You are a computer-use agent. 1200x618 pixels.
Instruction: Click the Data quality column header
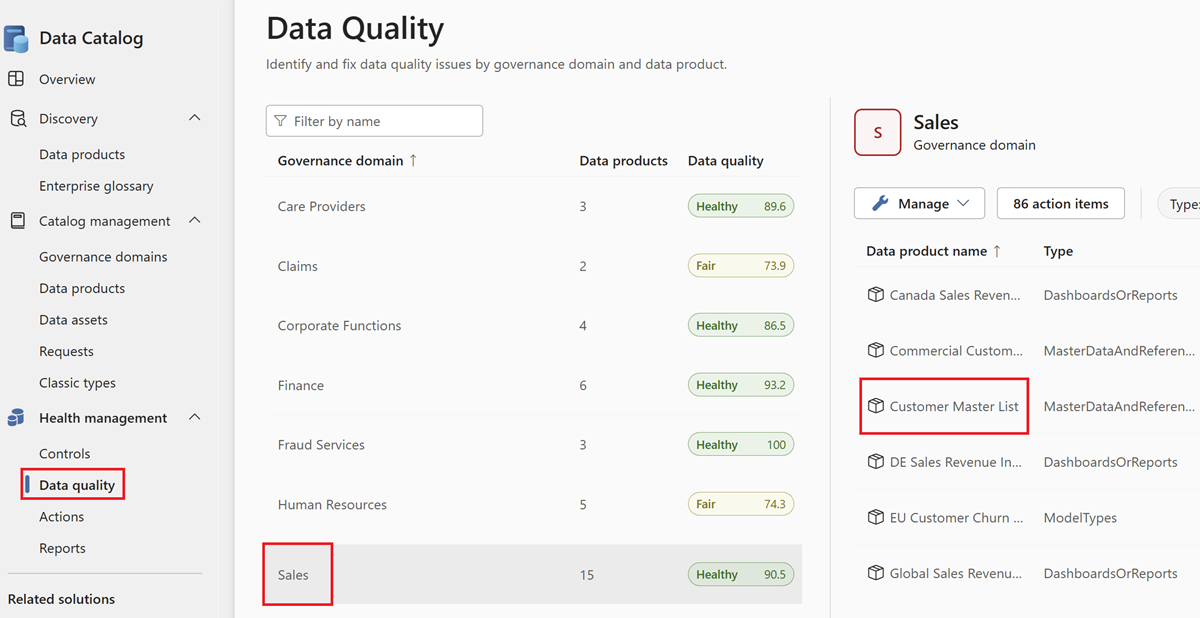pos(725,160)
